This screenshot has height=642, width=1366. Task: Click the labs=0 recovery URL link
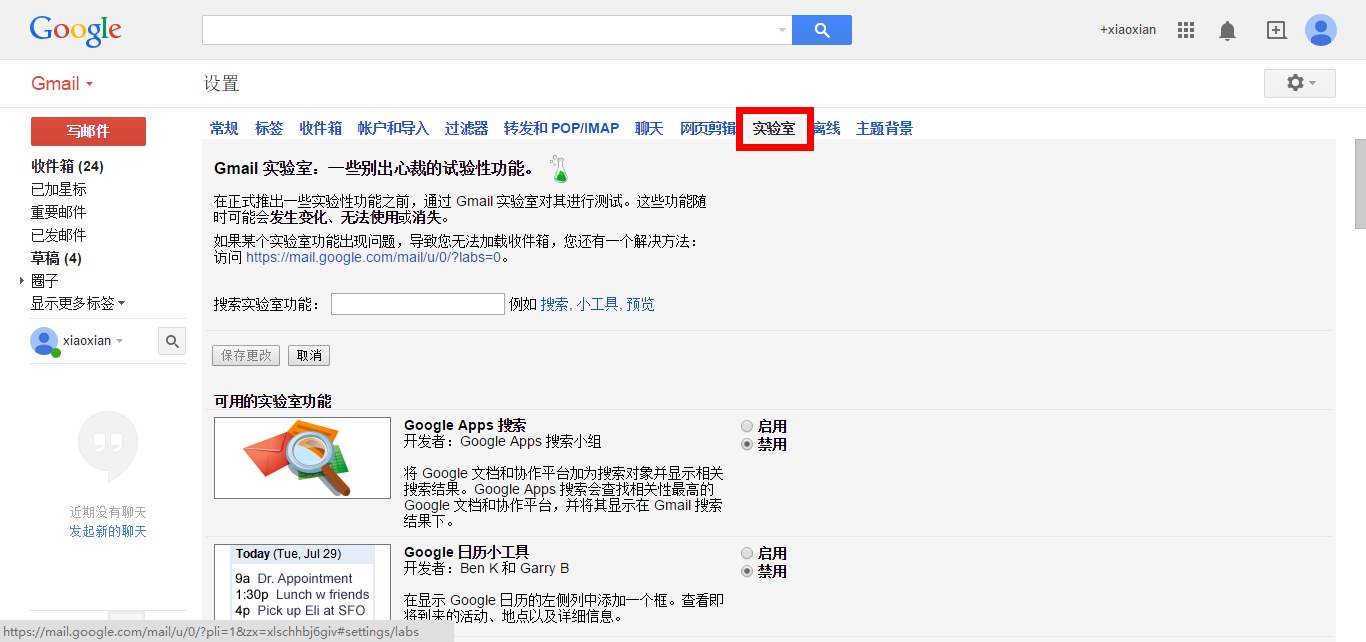pos(373,257)
